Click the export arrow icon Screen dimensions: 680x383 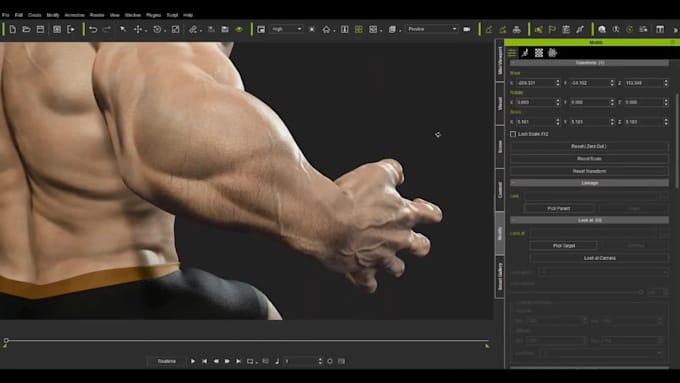click(71, 29)
